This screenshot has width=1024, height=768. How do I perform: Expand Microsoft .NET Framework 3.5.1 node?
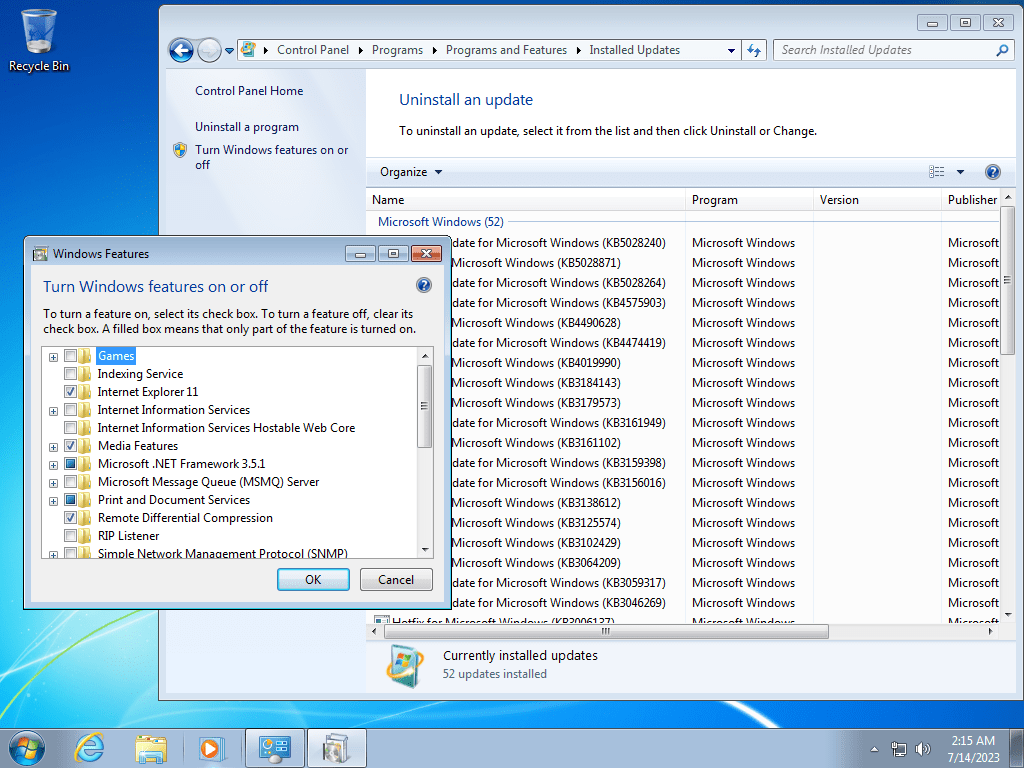pyautogui.click(x=54, y=465)
